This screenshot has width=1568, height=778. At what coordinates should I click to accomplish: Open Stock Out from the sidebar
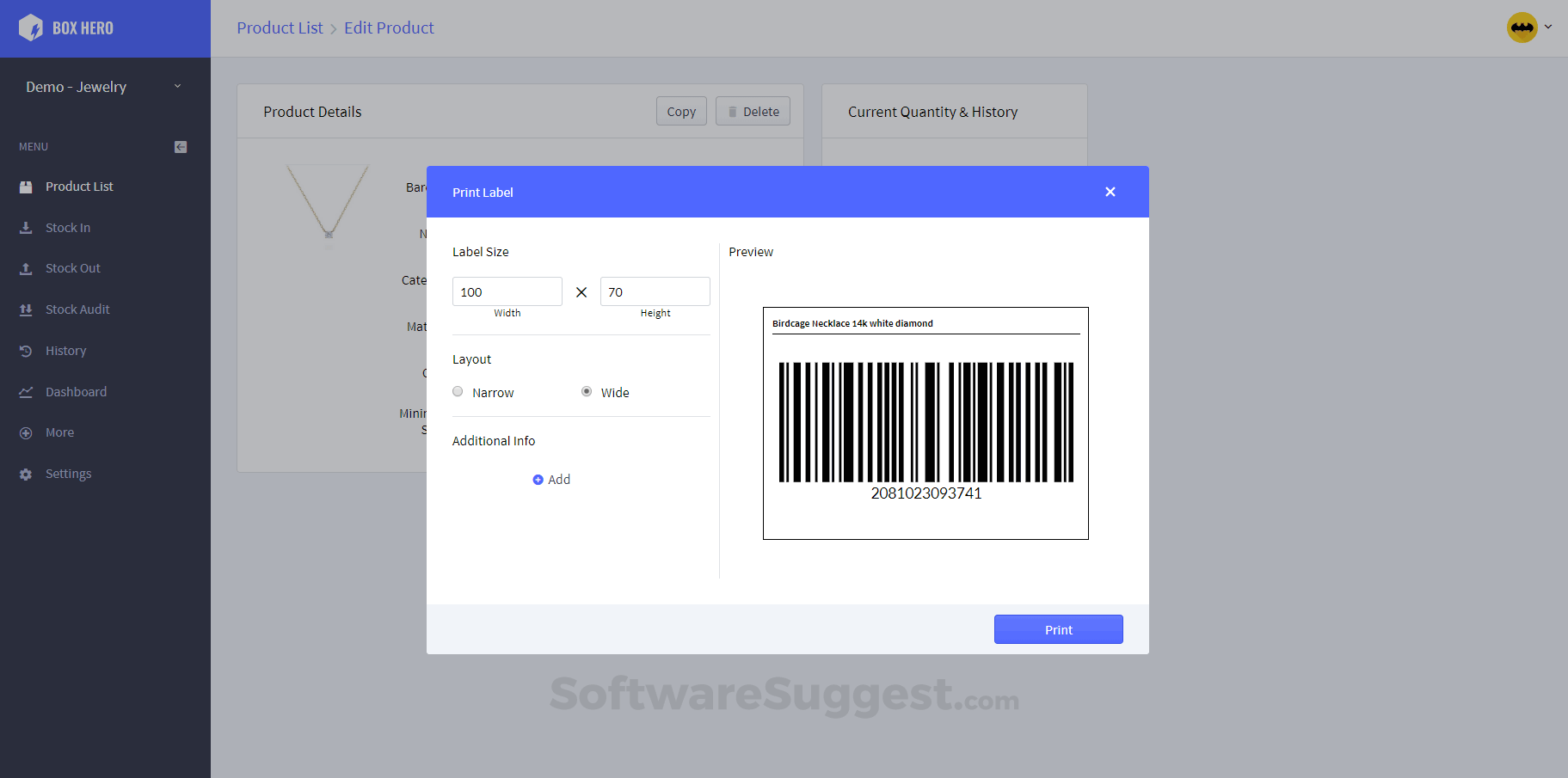[x=72, y=268]
